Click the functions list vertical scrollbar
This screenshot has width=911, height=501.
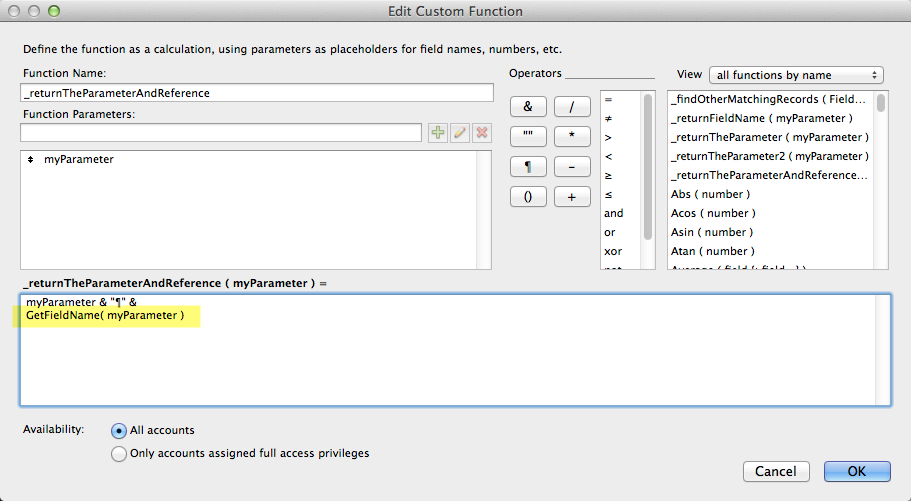(x=881, y=180)
